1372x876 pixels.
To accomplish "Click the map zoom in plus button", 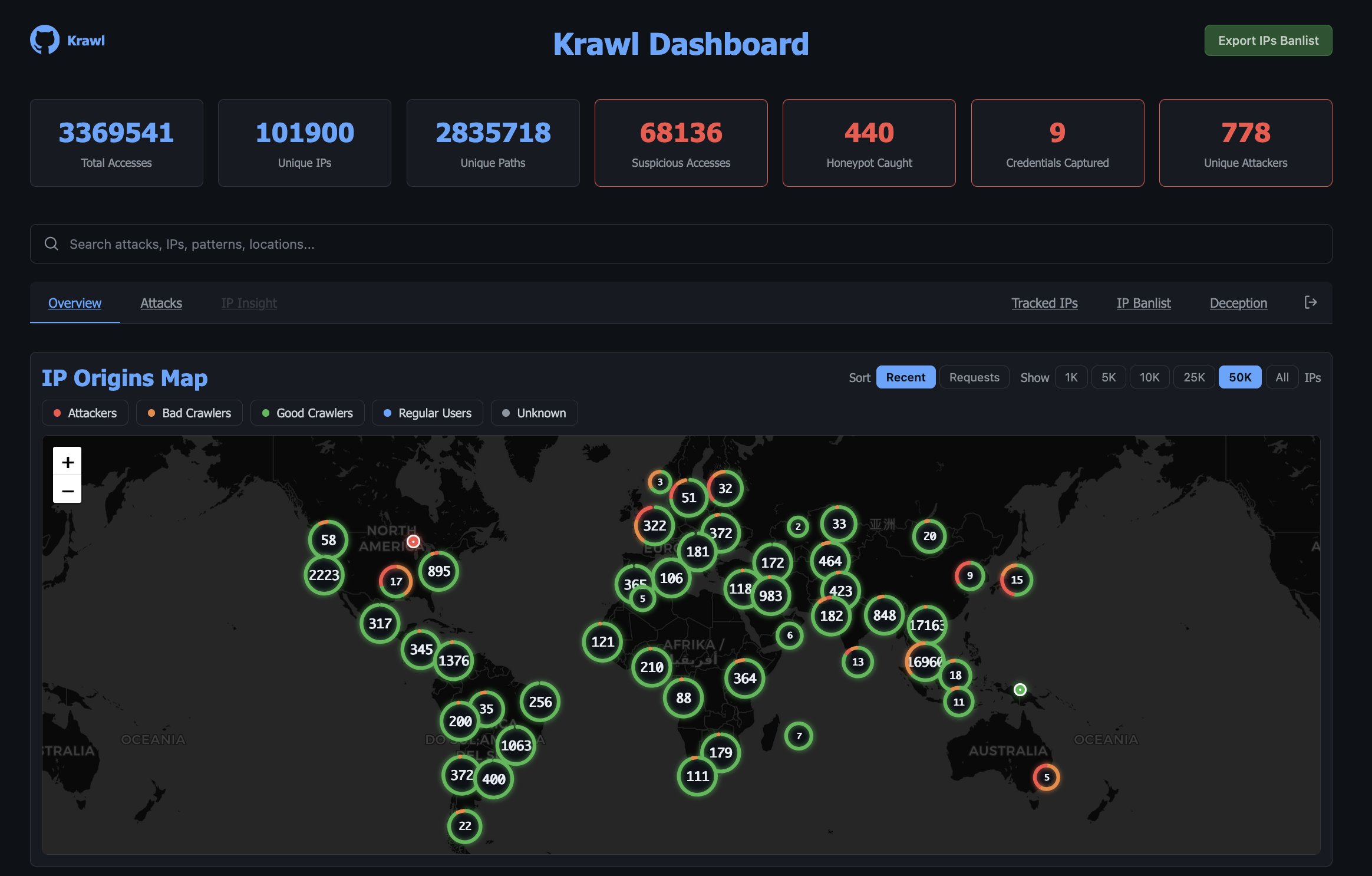I will (67, 462).
